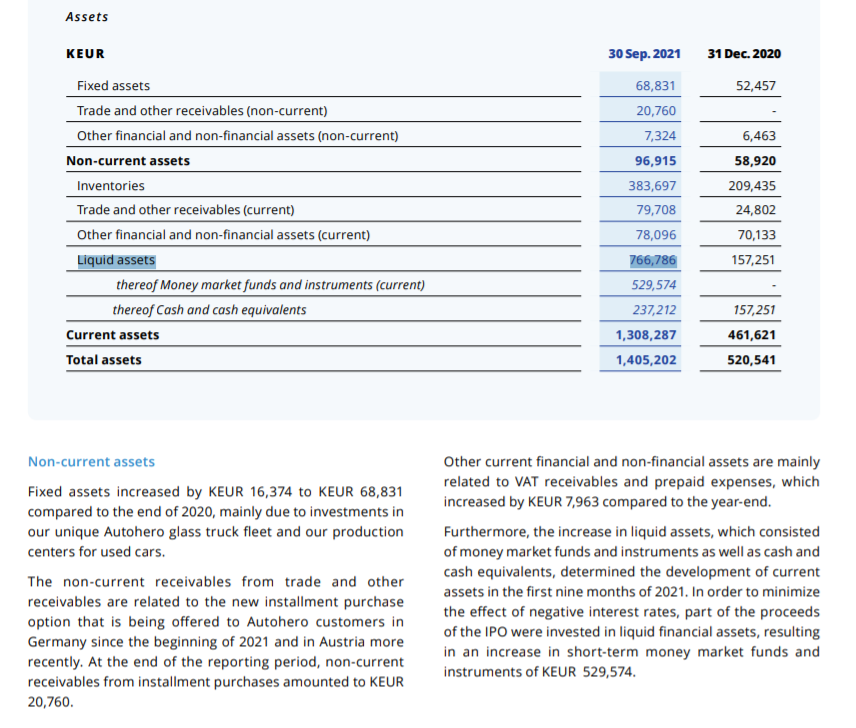Select the 52,457 fixed assets value
856x728 pixels.
(755, 86)
